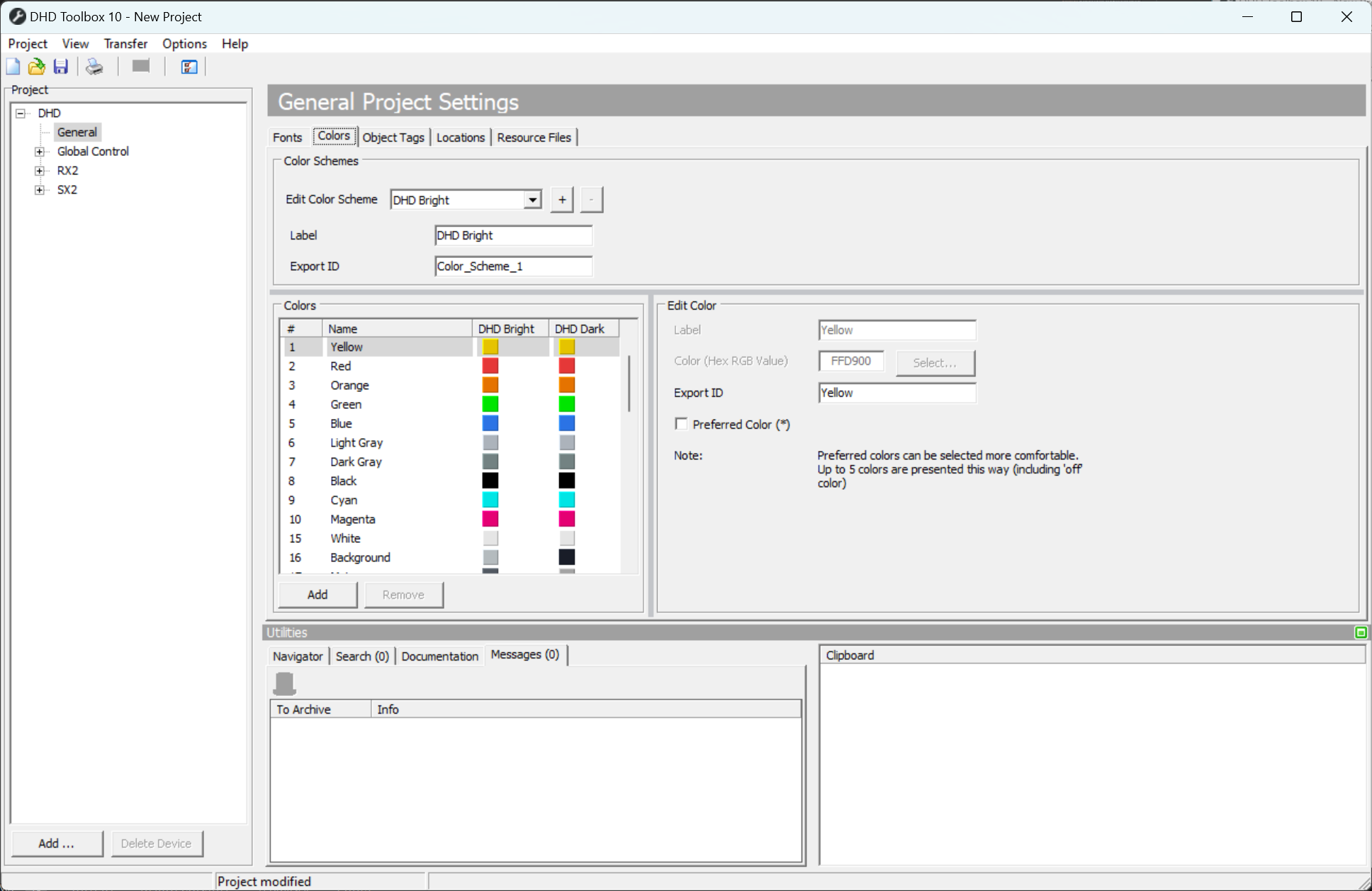Click the archive icon in the Messages panel
This screenshot has width=1372, height=891.
(284, 682)
